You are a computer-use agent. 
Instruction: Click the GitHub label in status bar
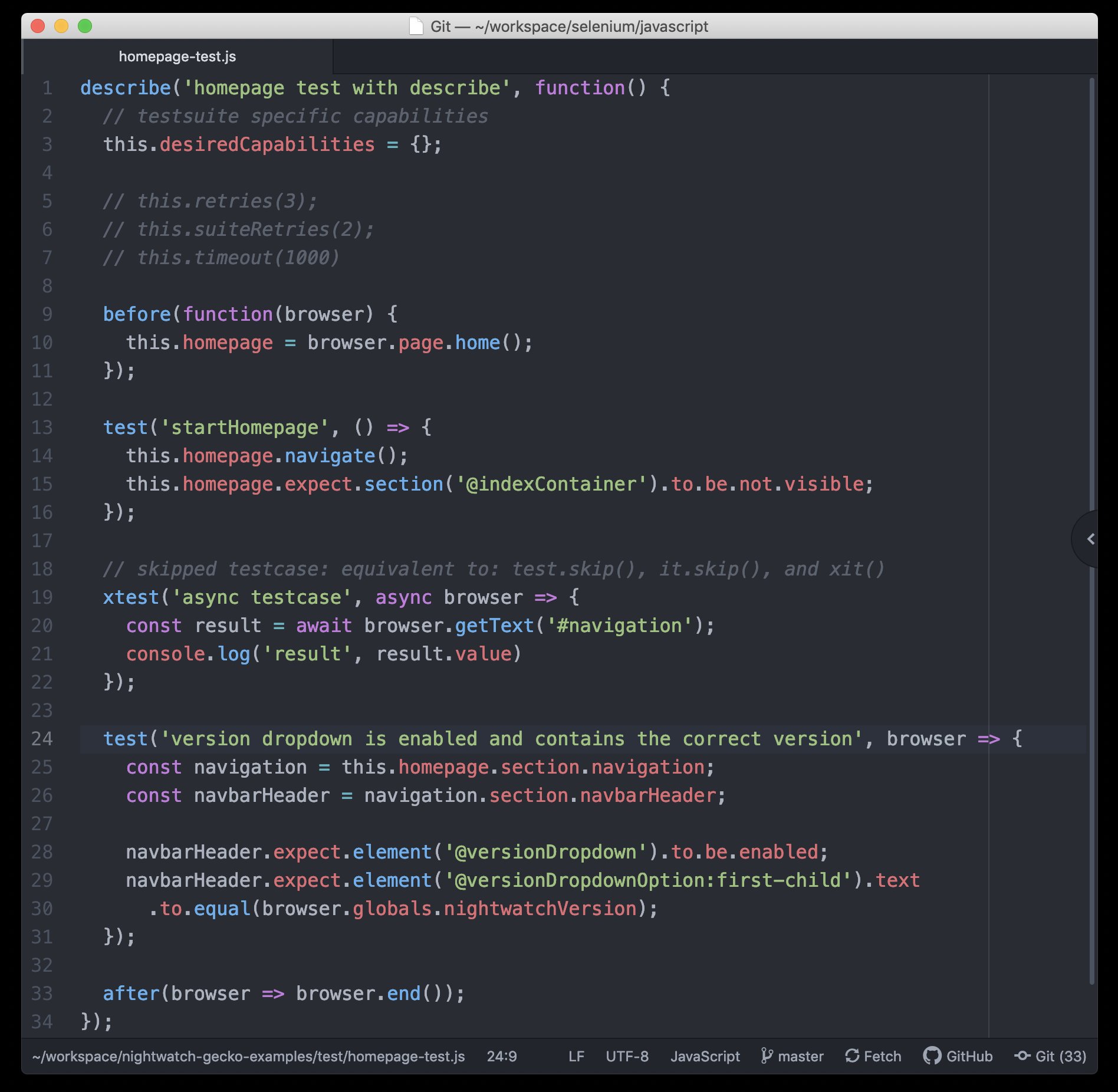(x=969, y=1056)
